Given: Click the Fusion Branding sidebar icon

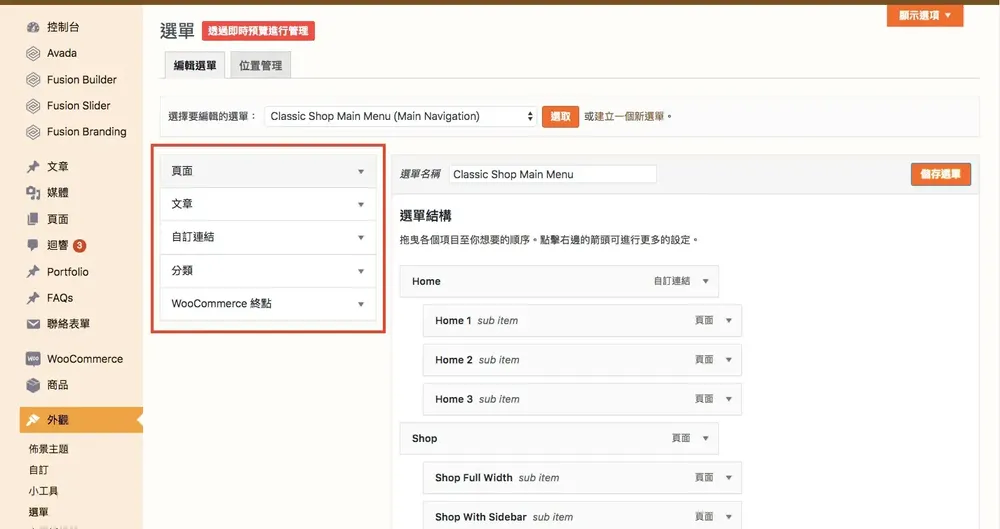Looking at the screenshot, I should click(x=33, y=132).
